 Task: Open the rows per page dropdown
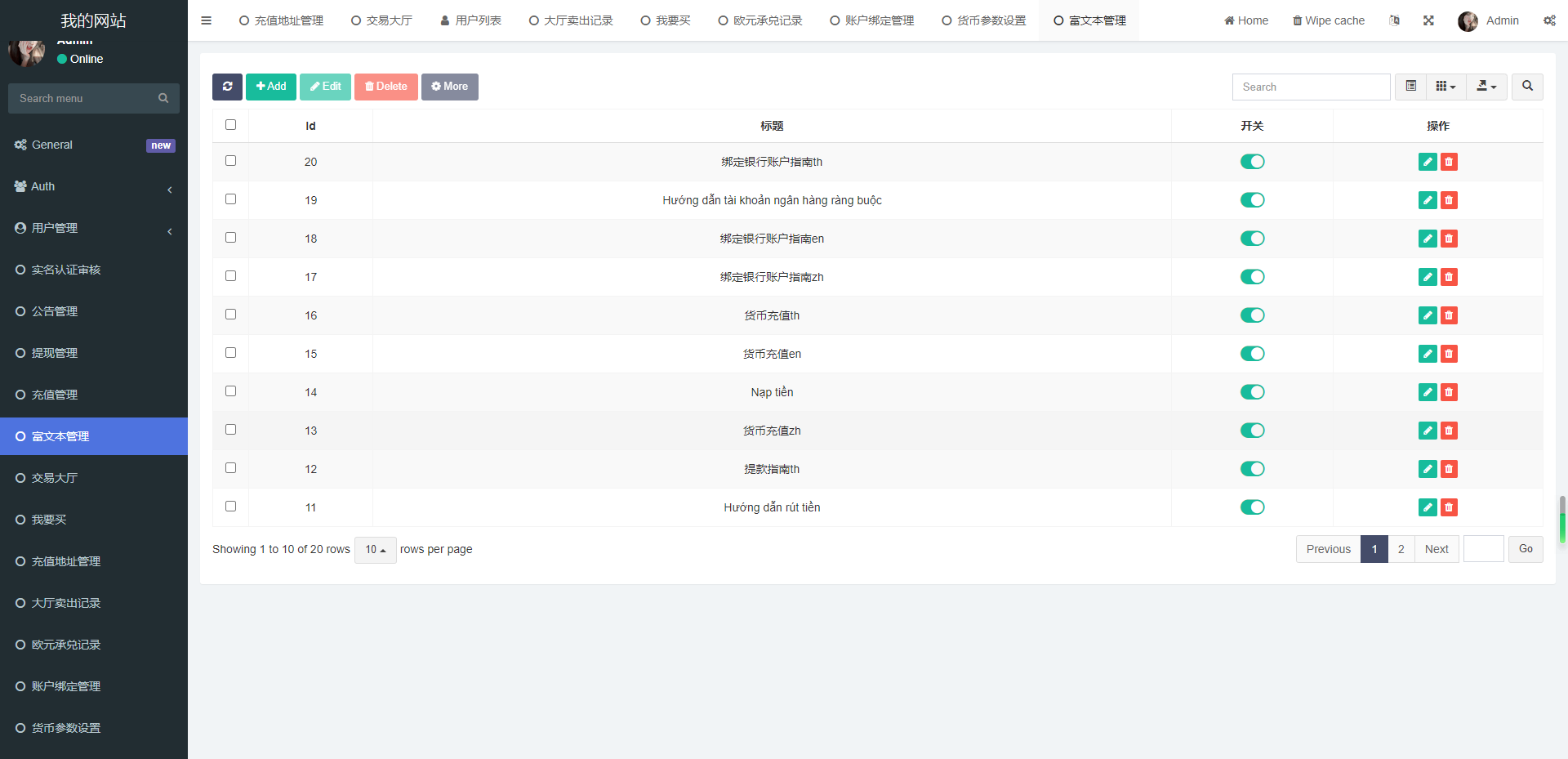pos(375,550)
